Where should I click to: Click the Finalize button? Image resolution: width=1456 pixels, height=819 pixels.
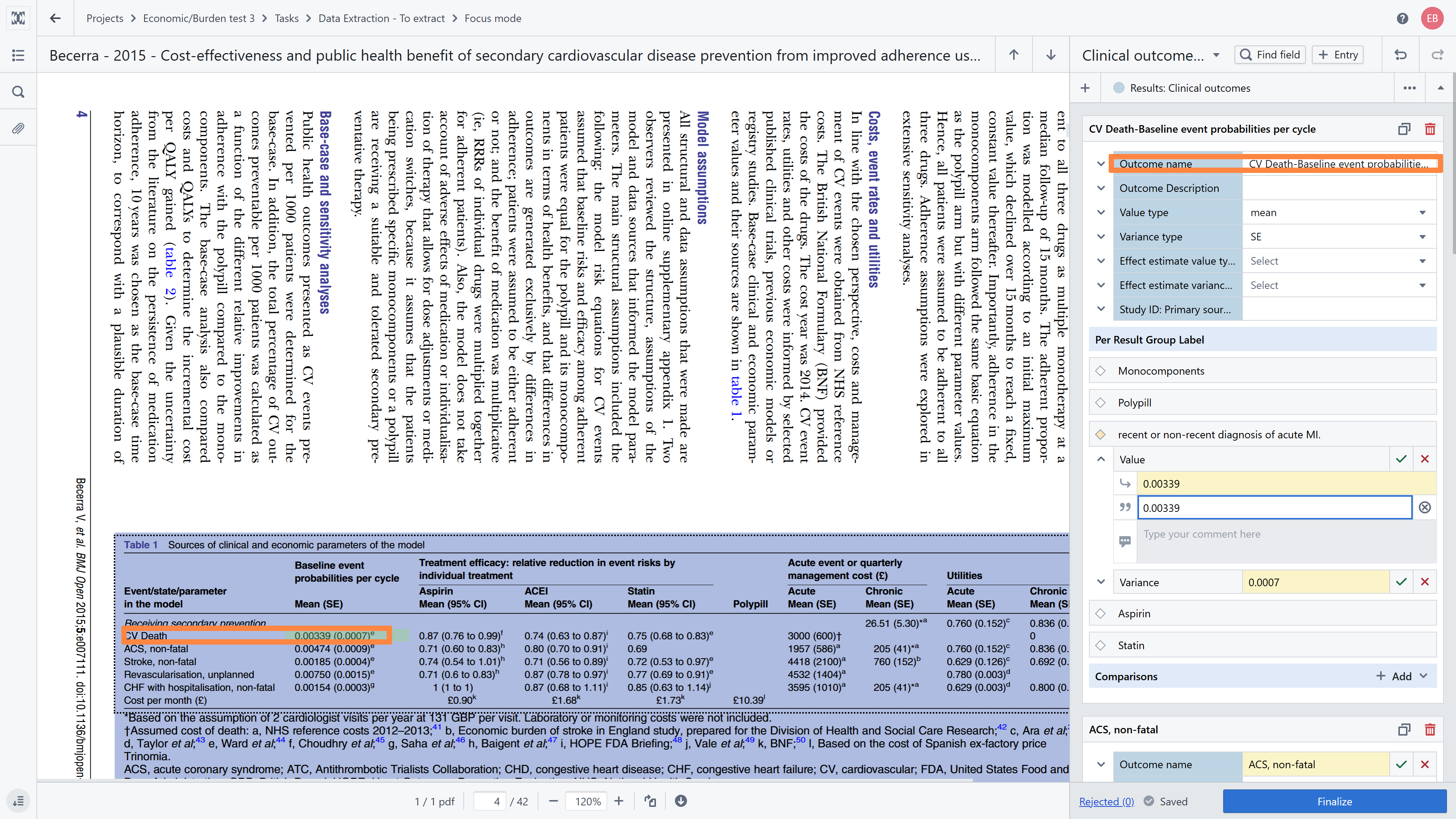tap(1335, 801)
